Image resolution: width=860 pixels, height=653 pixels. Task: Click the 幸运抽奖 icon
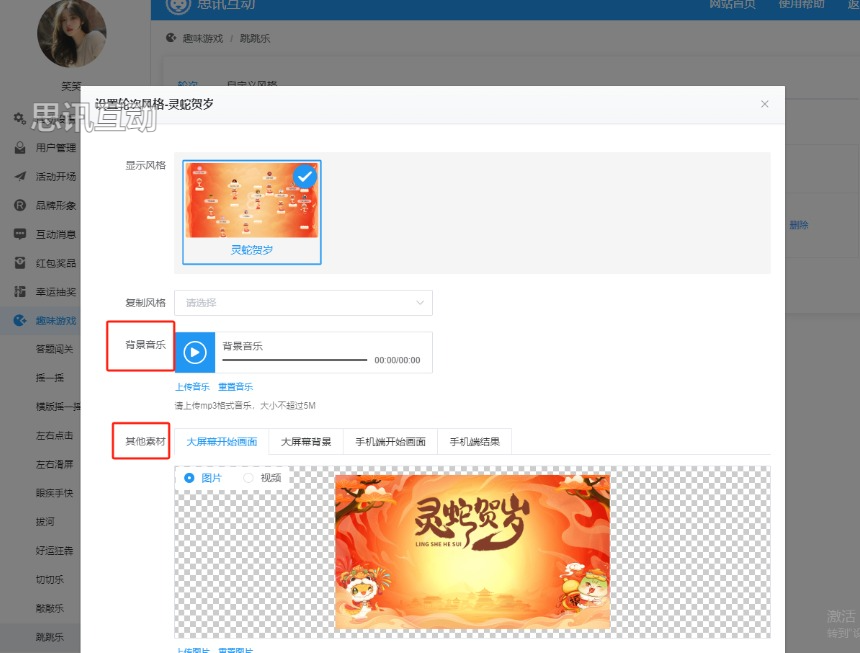point(20,292)
